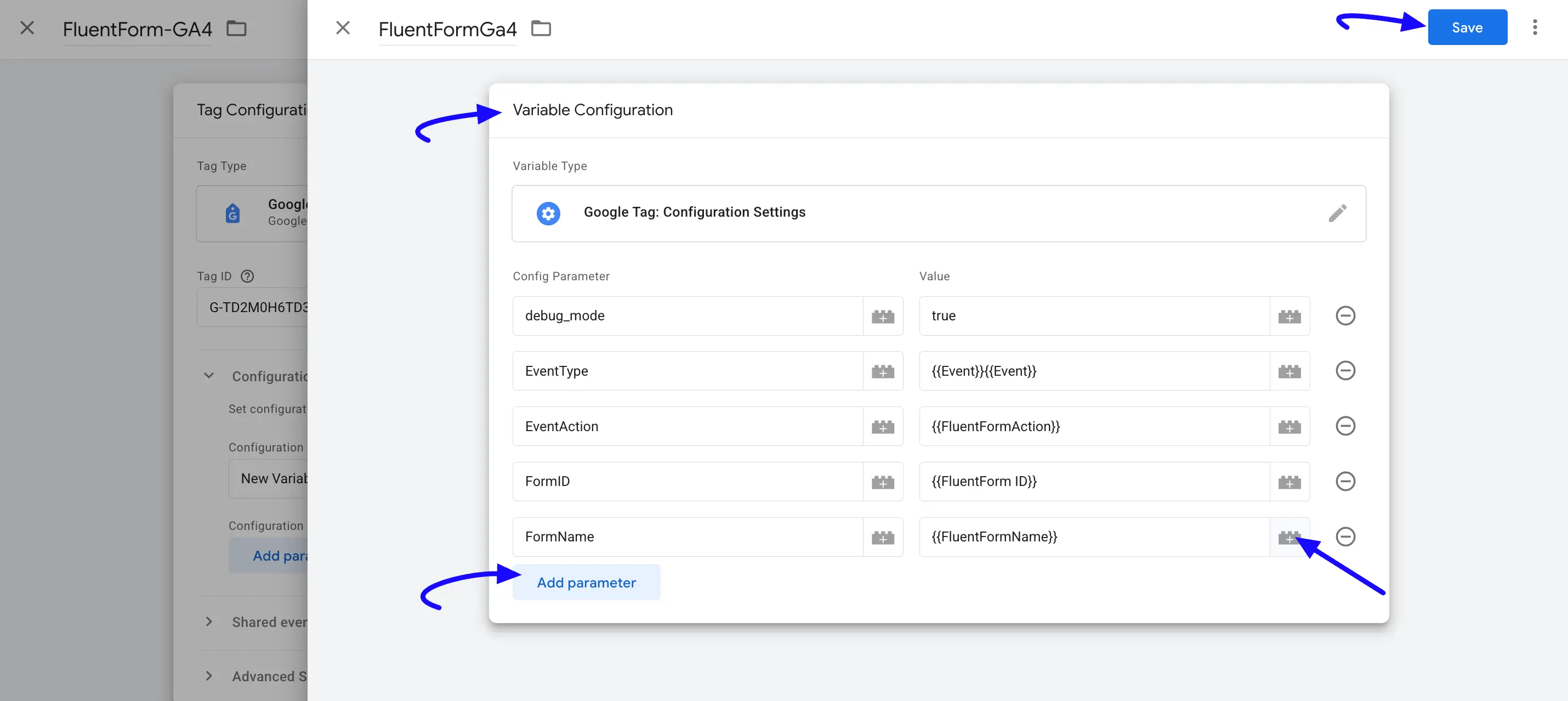Click the {{Event}}{{Event}} value input
The image size is (1568, 701).
click(x=1094, y=371)
